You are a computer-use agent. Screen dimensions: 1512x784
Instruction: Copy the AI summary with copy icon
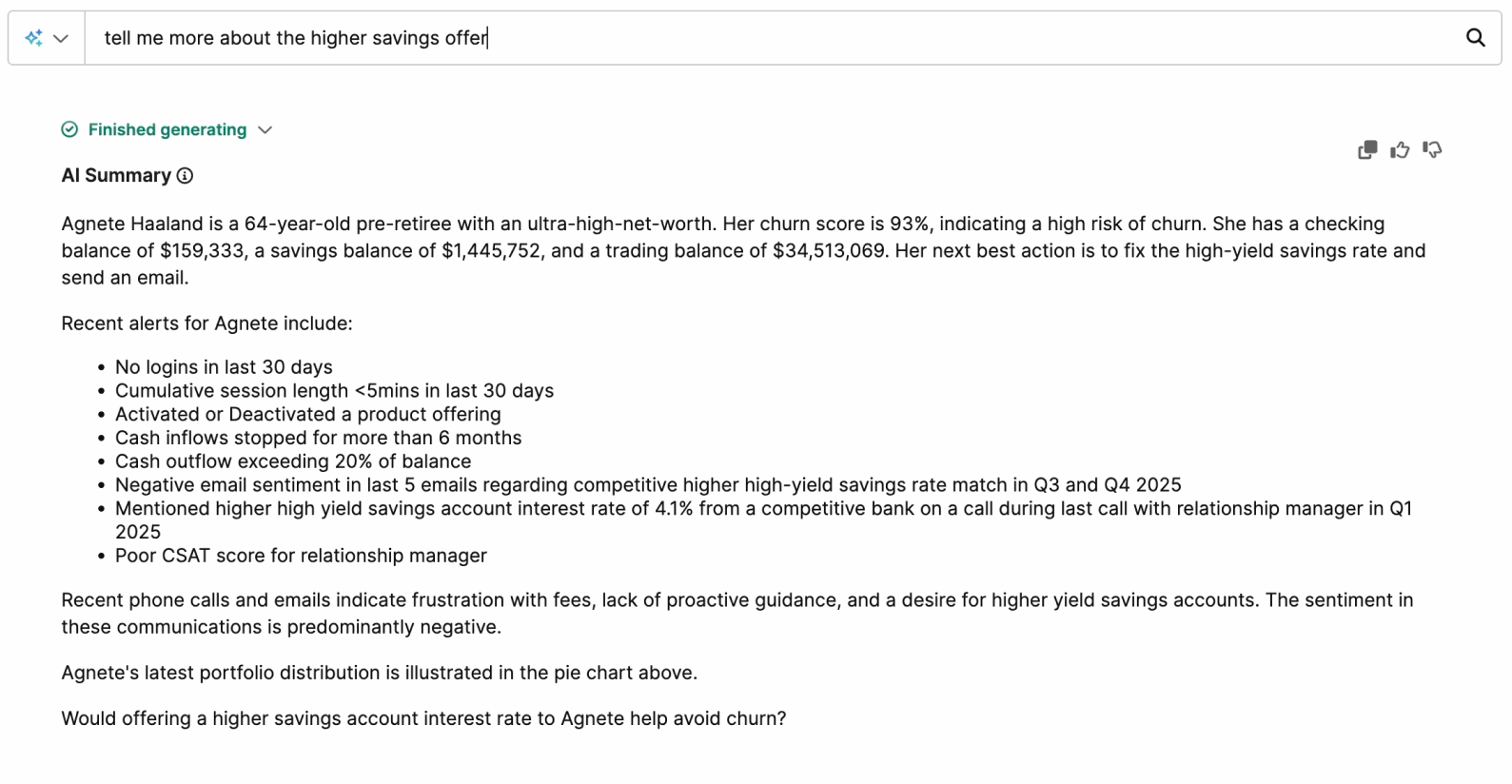point(1367,149)
